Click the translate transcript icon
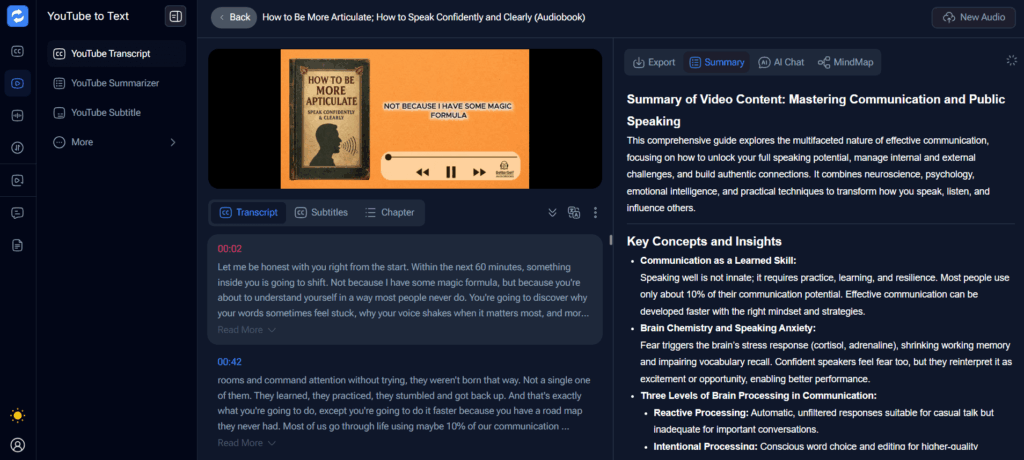1024x460 pixels. (574, 212)
